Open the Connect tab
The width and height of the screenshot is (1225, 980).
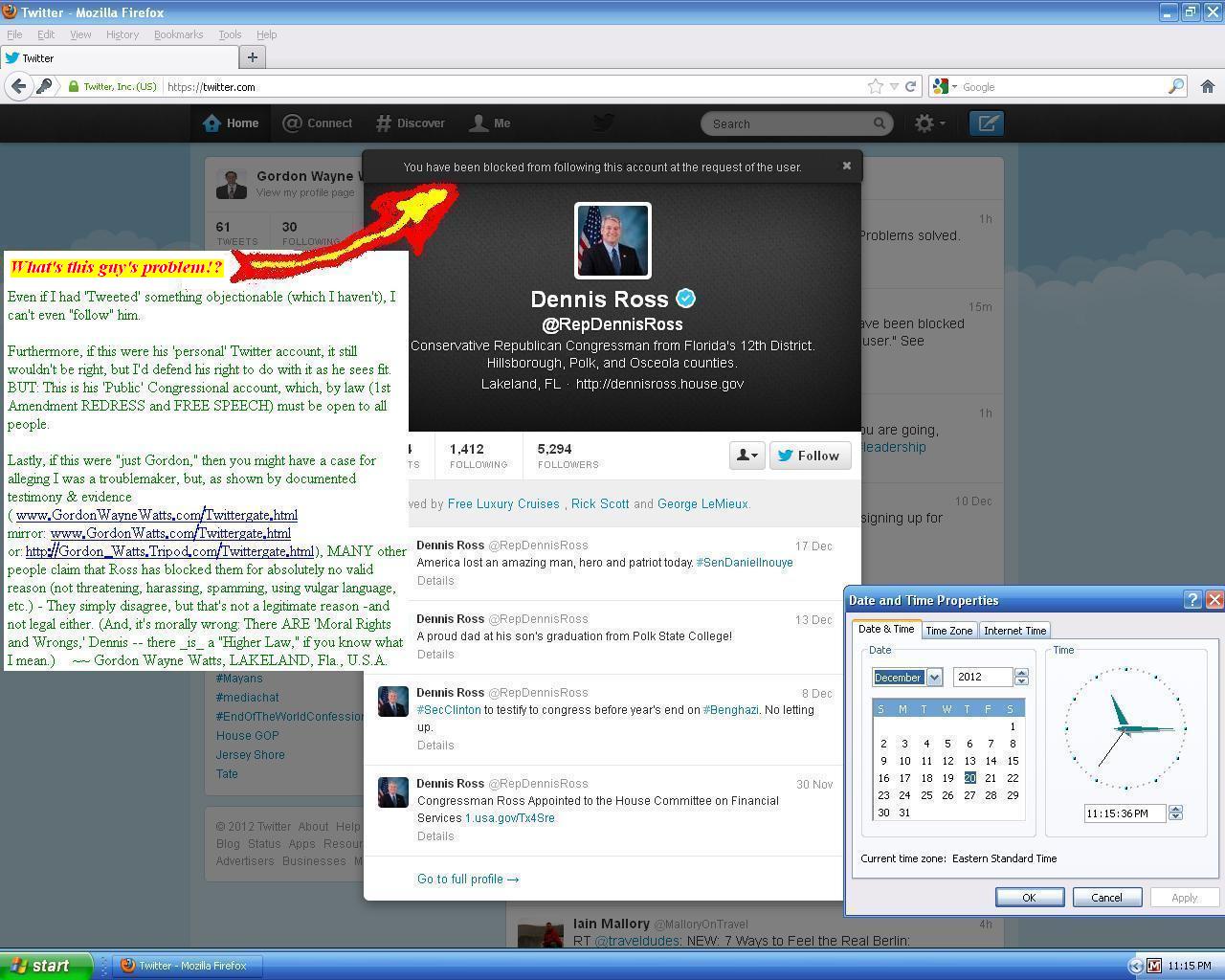point(318,123)
